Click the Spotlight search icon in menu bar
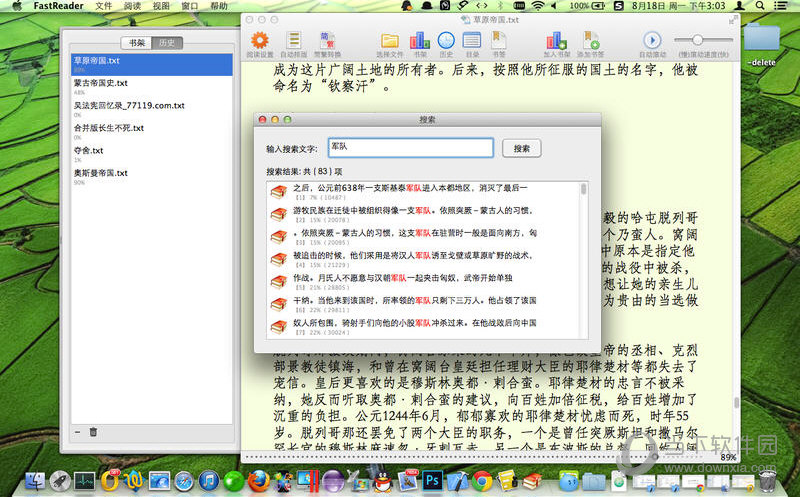Screen dimensions: 800x497 pyautogui.click(x=760, y=6)
